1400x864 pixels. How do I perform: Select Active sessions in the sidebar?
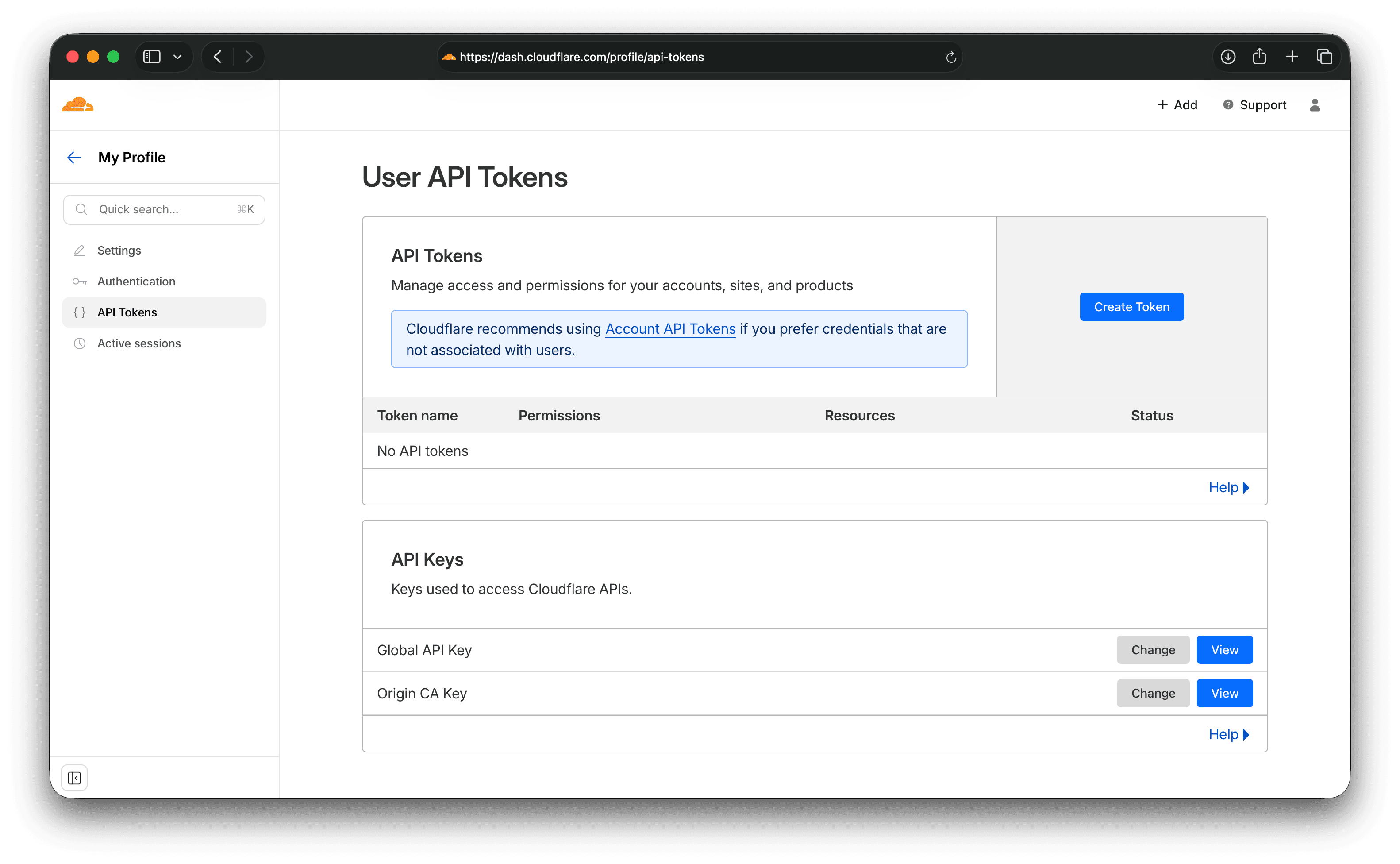pyautogui.click(x=139, y=343)
